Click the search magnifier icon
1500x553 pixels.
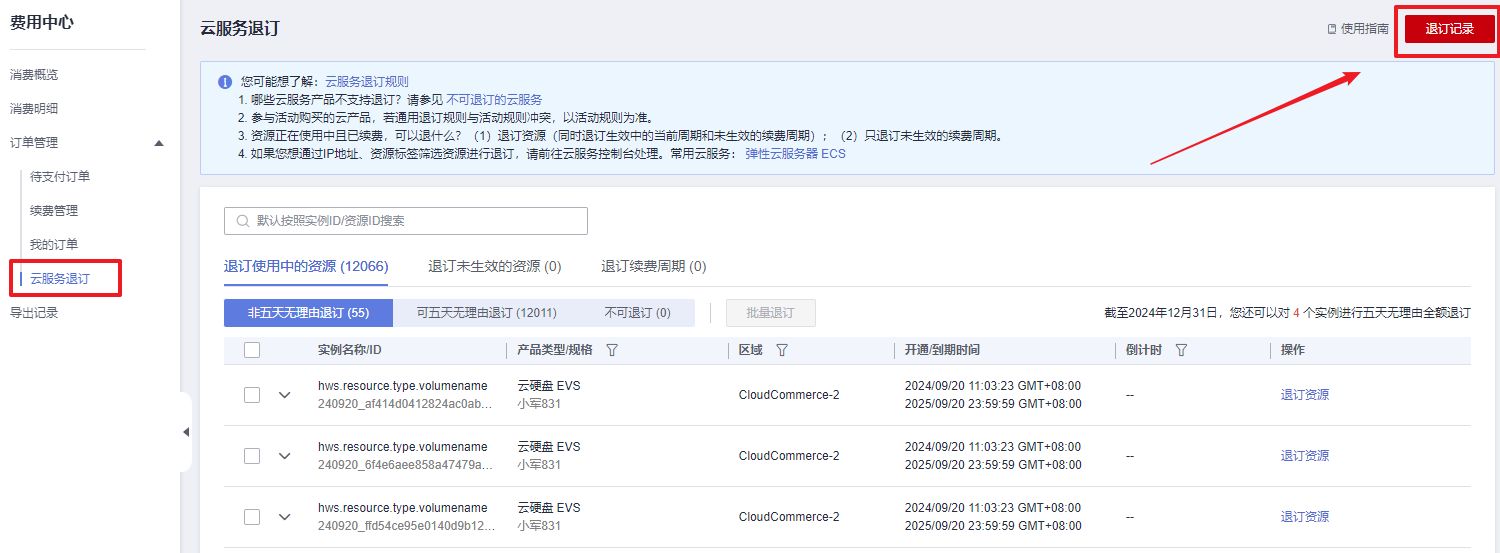click(243, 221)
